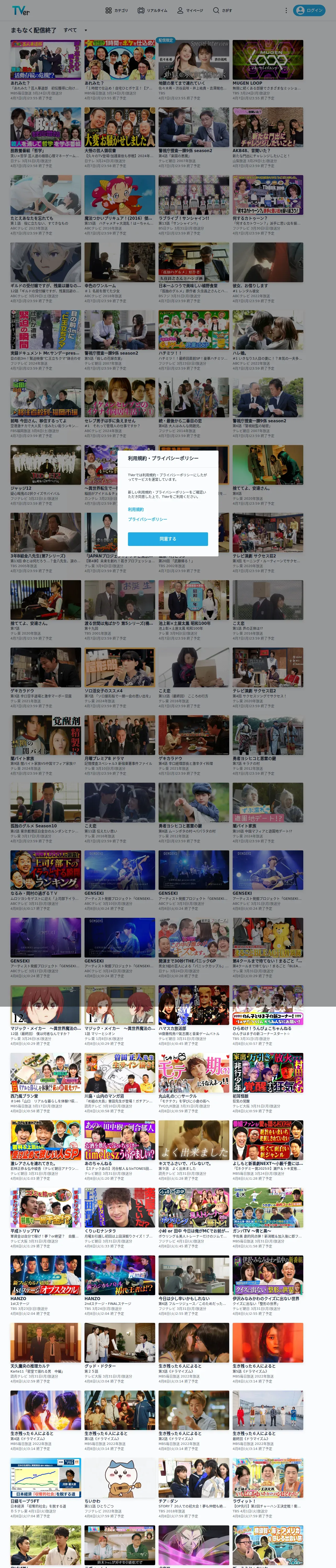Image resolution: width=336 pixels, height=1568 pixels.
Task: Select 日本一ふつうで美味しい植野食堂 title
Action: coord(188,285)
